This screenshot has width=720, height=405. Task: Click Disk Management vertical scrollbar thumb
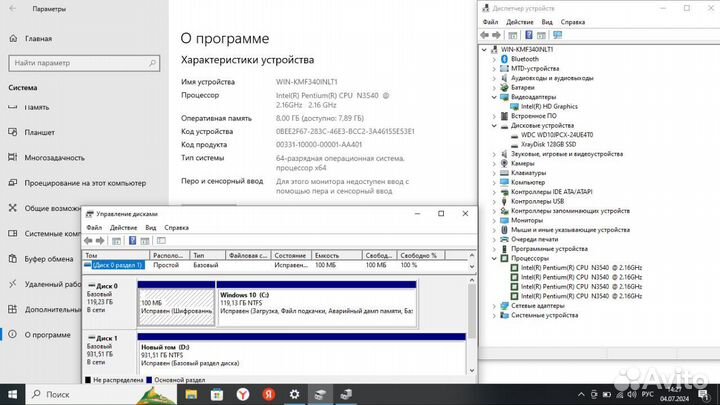(x=472, y=312)
